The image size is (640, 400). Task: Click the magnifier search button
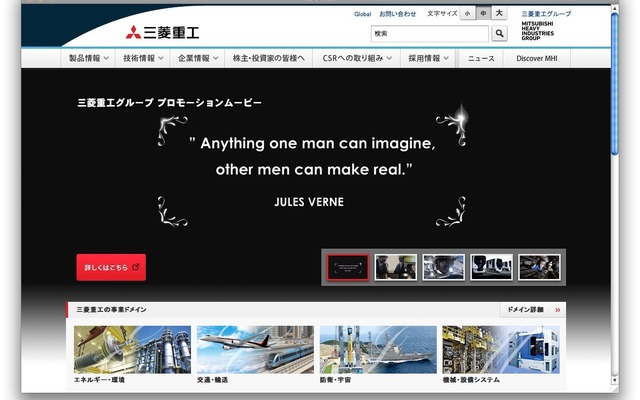[x=499, y=33]
